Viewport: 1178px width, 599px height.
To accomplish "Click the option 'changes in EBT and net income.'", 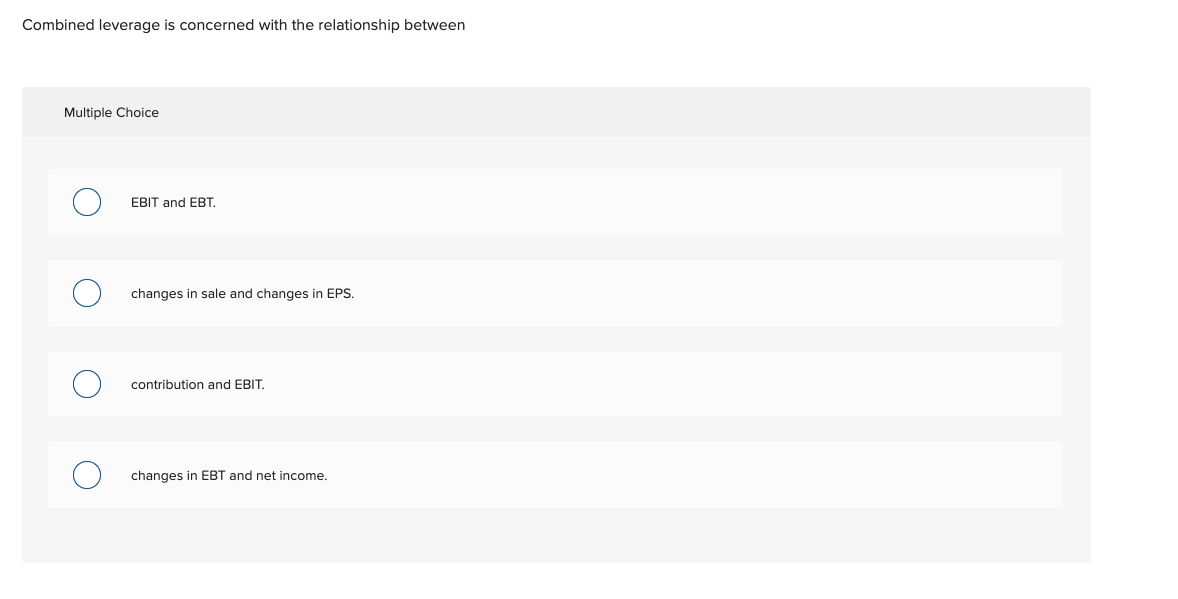I will (228, 475).
